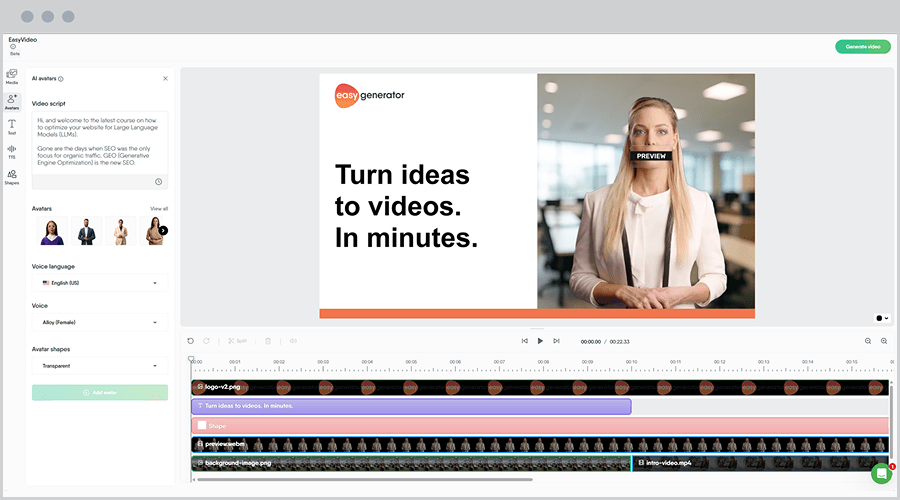The width and height of the screenshot is (900, 500).
Task: Open the Media panel in sidebar
Action: click(12, 76)
